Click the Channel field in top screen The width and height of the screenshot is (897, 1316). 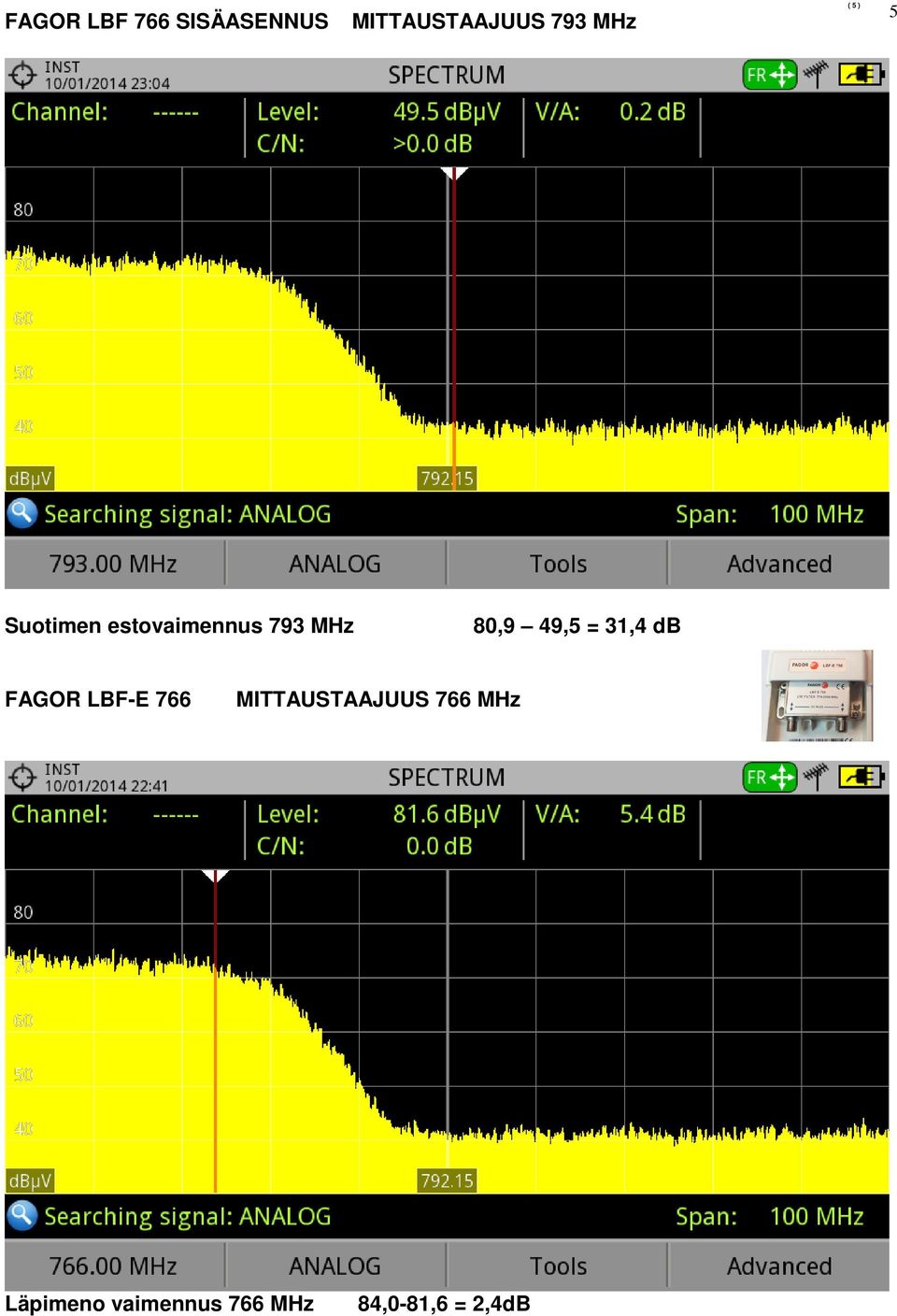tap(106, 112)
